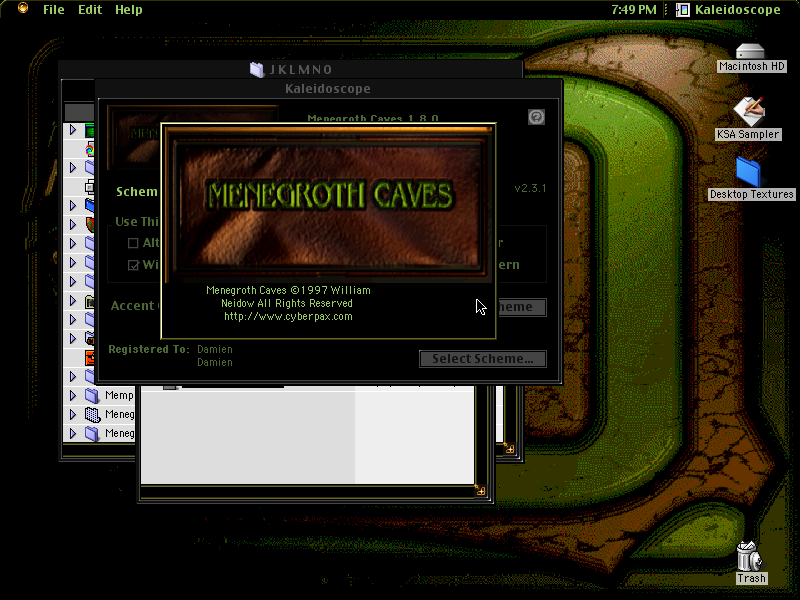
Task: Open the Macintosh HD drive icon
Action: tap(750, 51)
